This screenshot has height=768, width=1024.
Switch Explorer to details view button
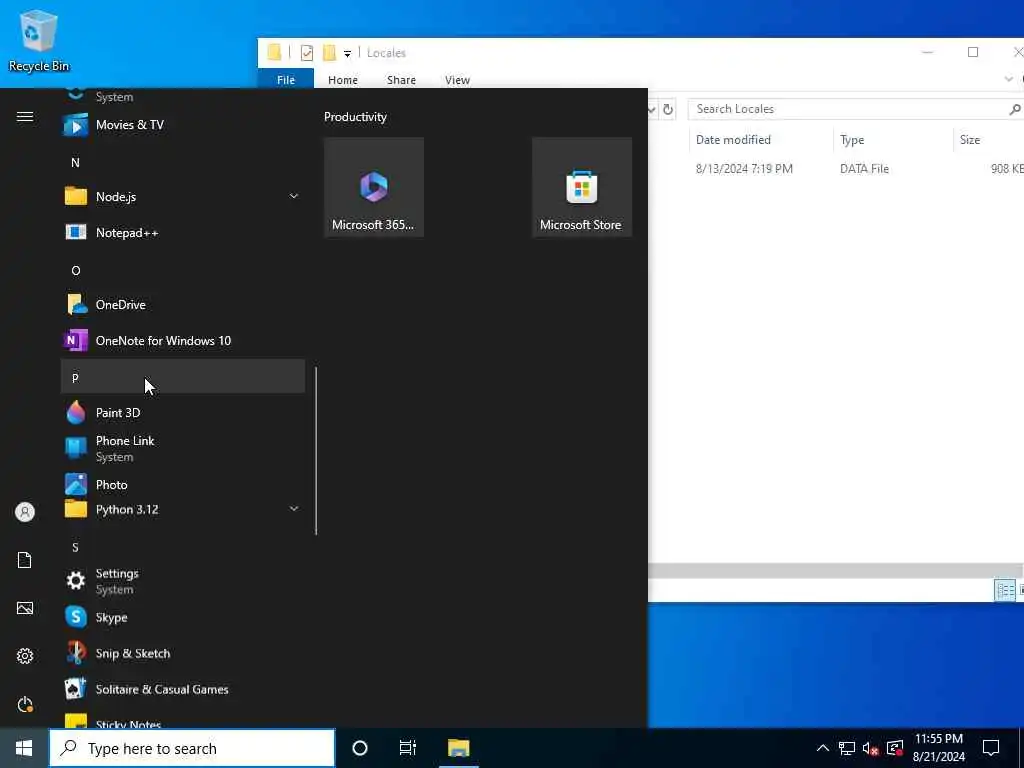(1004, 590)
